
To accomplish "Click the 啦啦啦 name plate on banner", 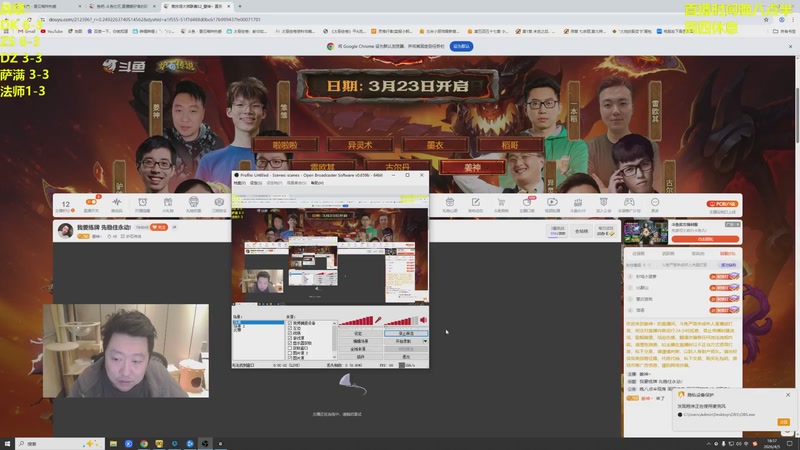I will pyautogui.click(x=285, y=145).
